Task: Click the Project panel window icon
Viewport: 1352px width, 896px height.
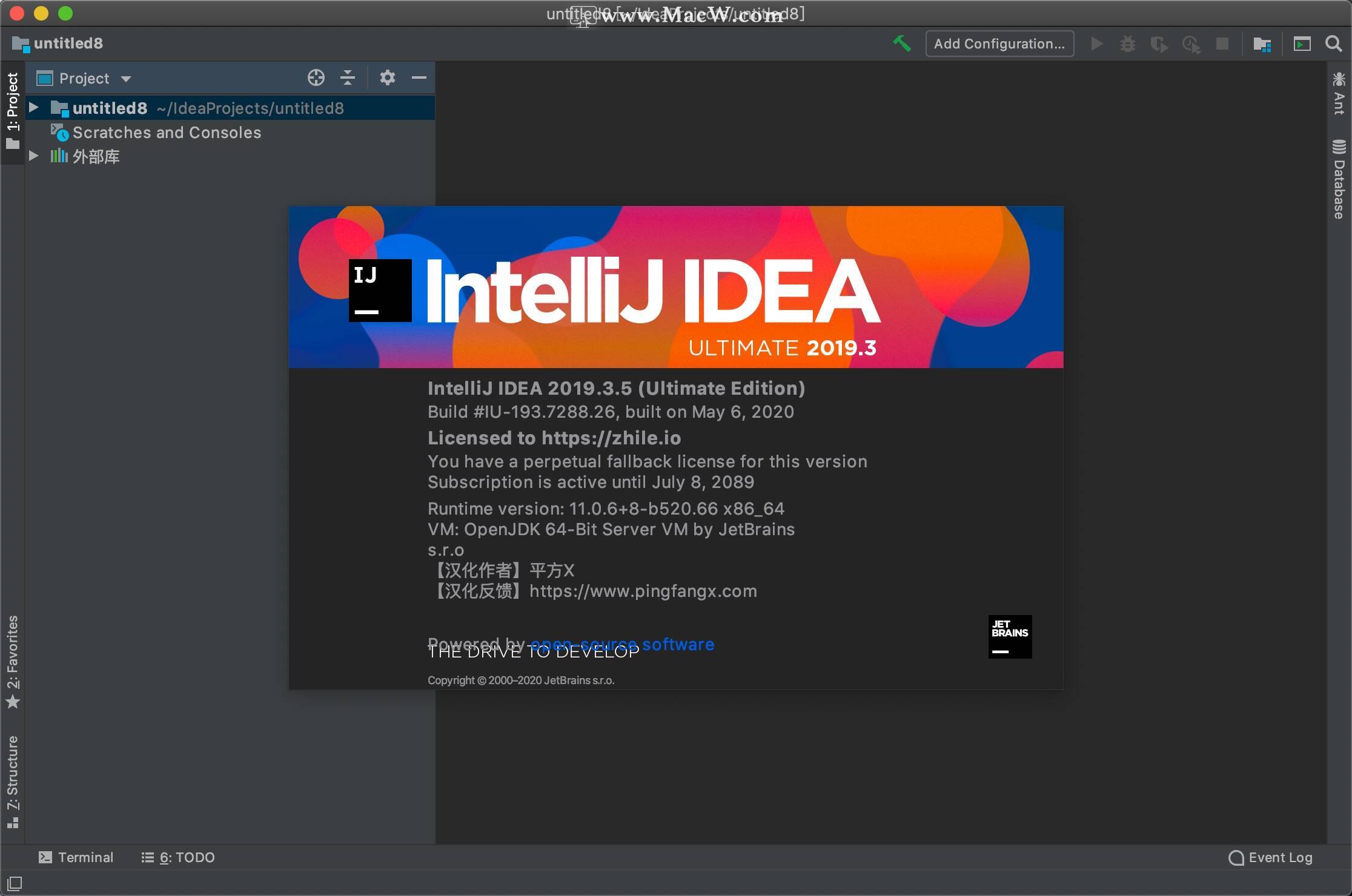Action: (44, 78)
